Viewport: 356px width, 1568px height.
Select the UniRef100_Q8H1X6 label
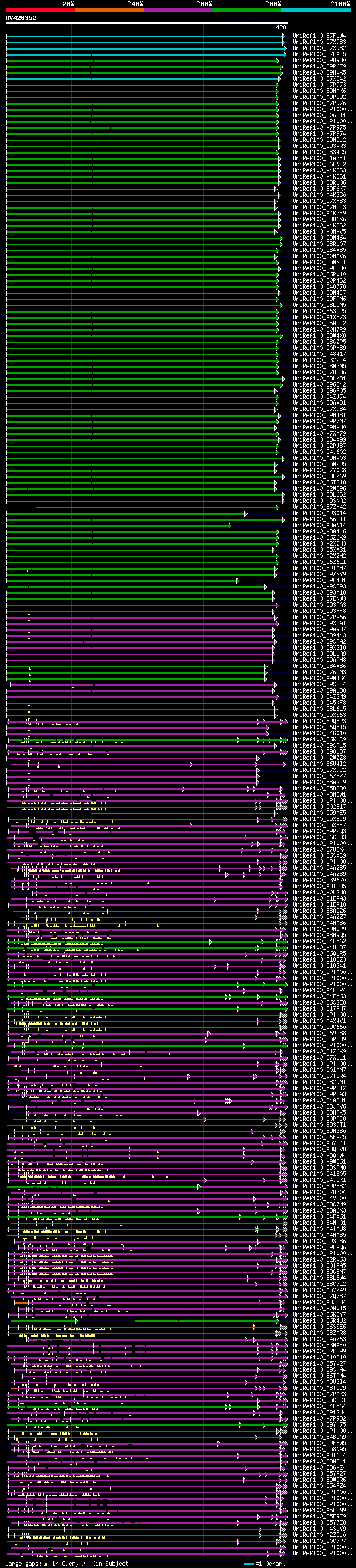319,219
